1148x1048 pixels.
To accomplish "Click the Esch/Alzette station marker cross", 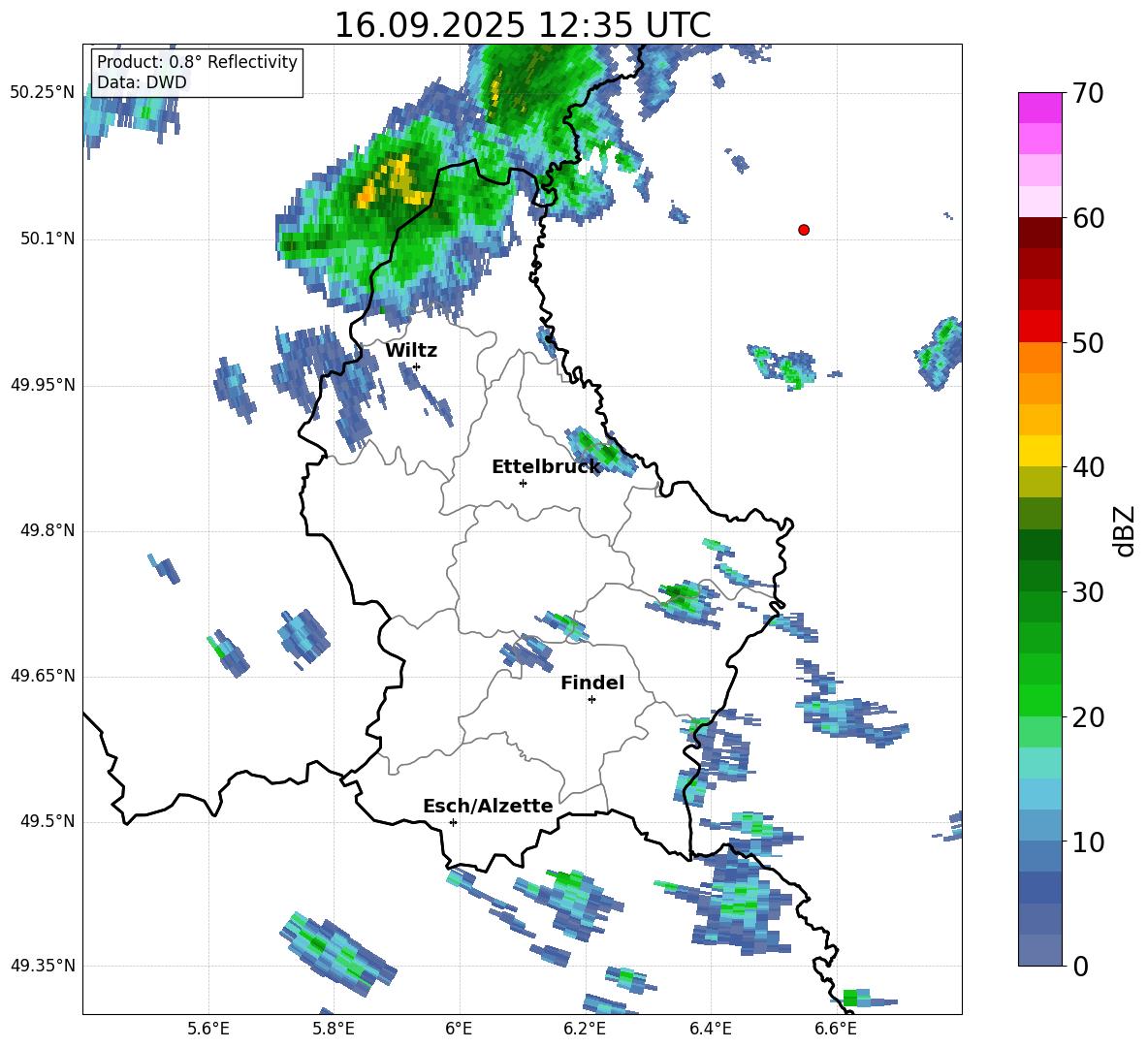I will [x=453, y=822].
